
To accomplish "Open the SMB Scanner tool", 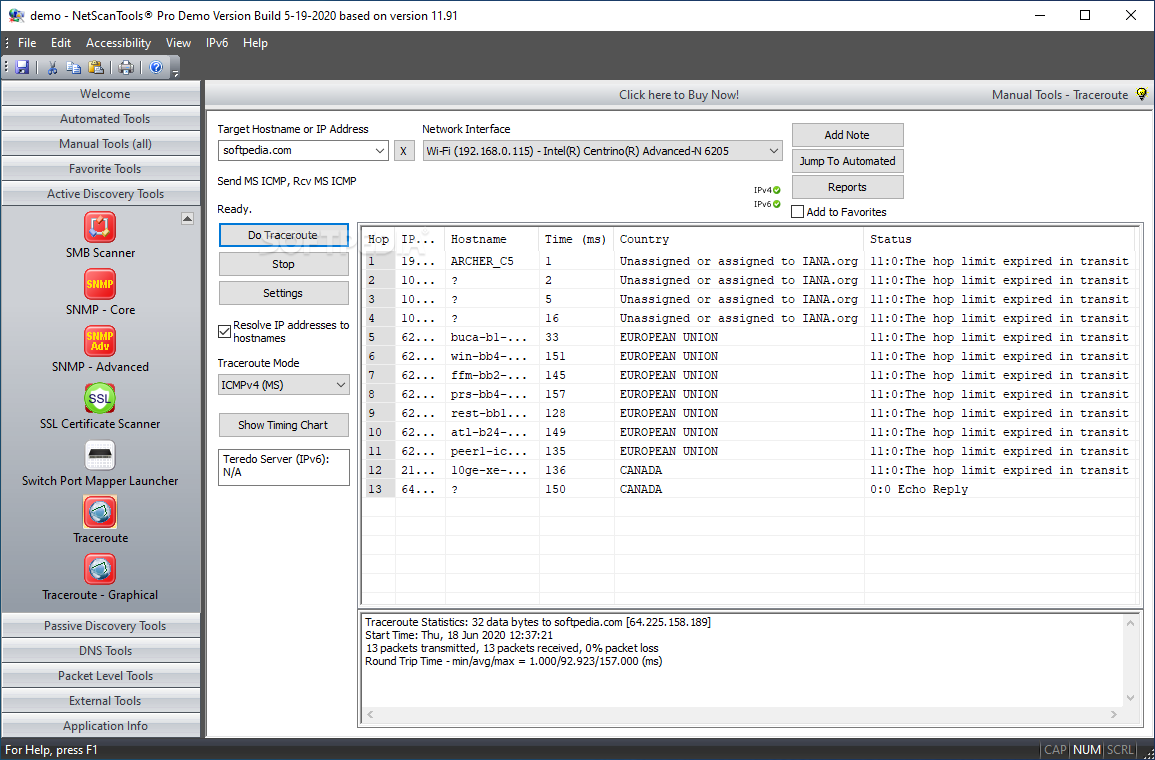I will pos(100,235).
